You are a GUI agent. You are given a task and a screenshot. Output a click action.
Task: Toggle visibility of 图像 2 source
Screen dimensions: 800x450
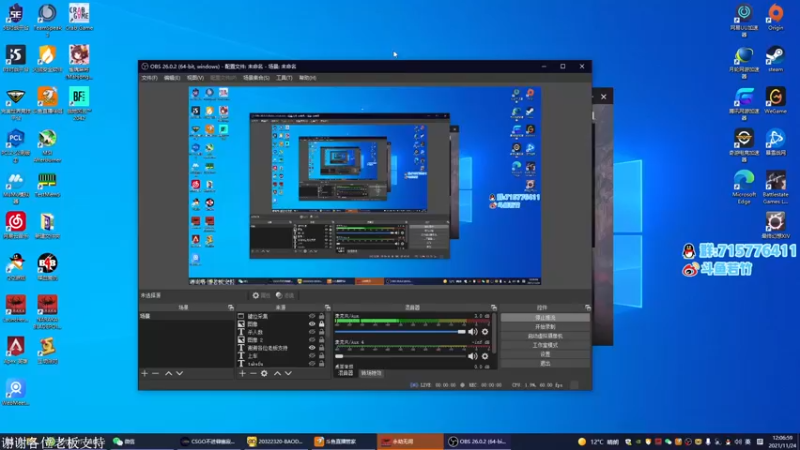(312, 340)
